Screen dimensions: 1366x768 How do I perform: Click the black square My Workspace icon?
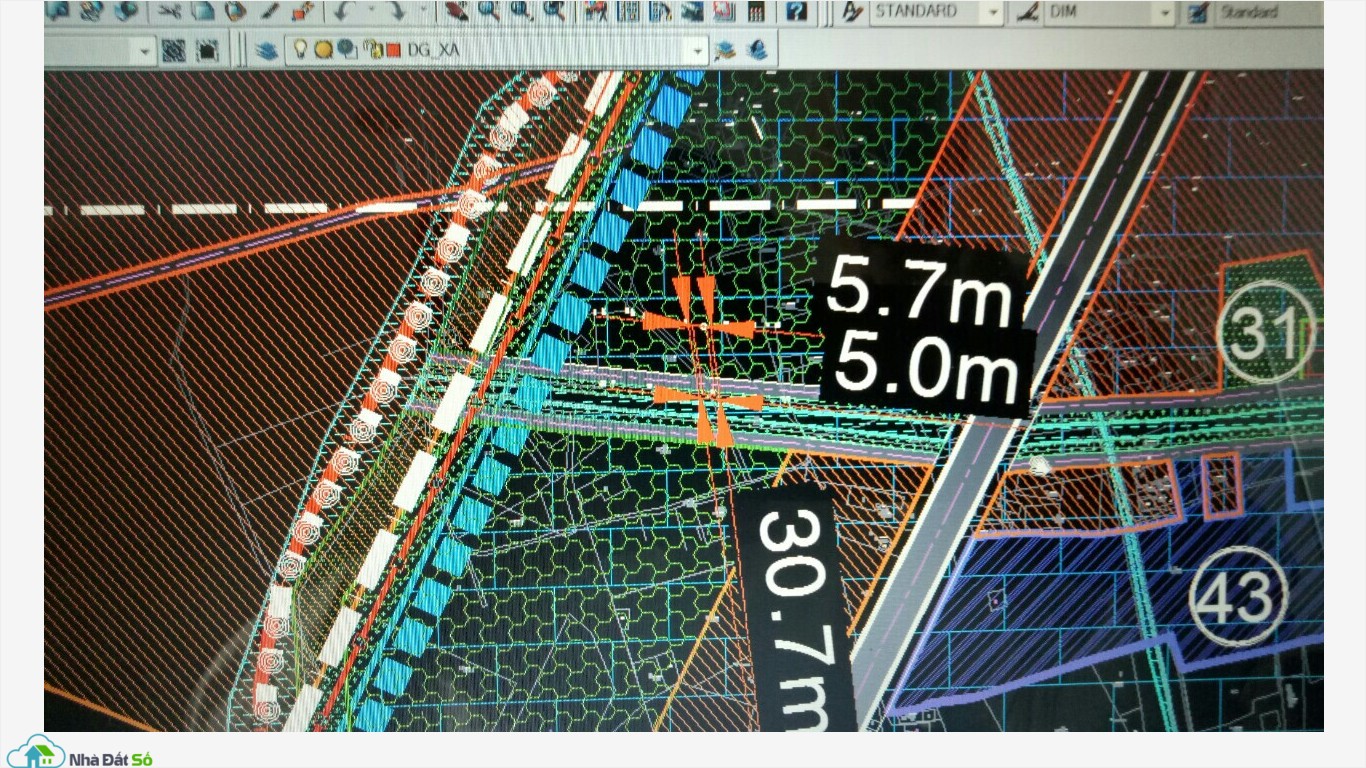208,50
